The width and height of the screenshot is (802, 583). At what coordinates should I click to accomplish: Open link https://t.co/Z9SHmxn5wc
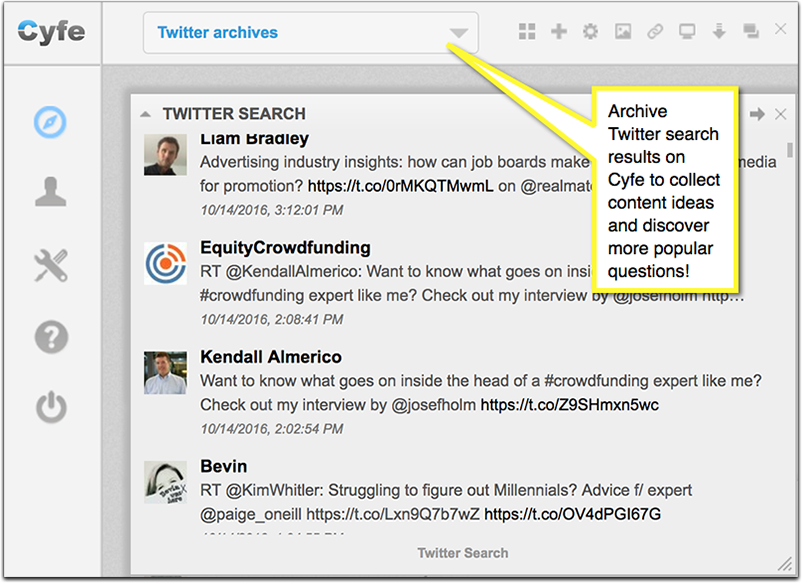click(570, 405)
